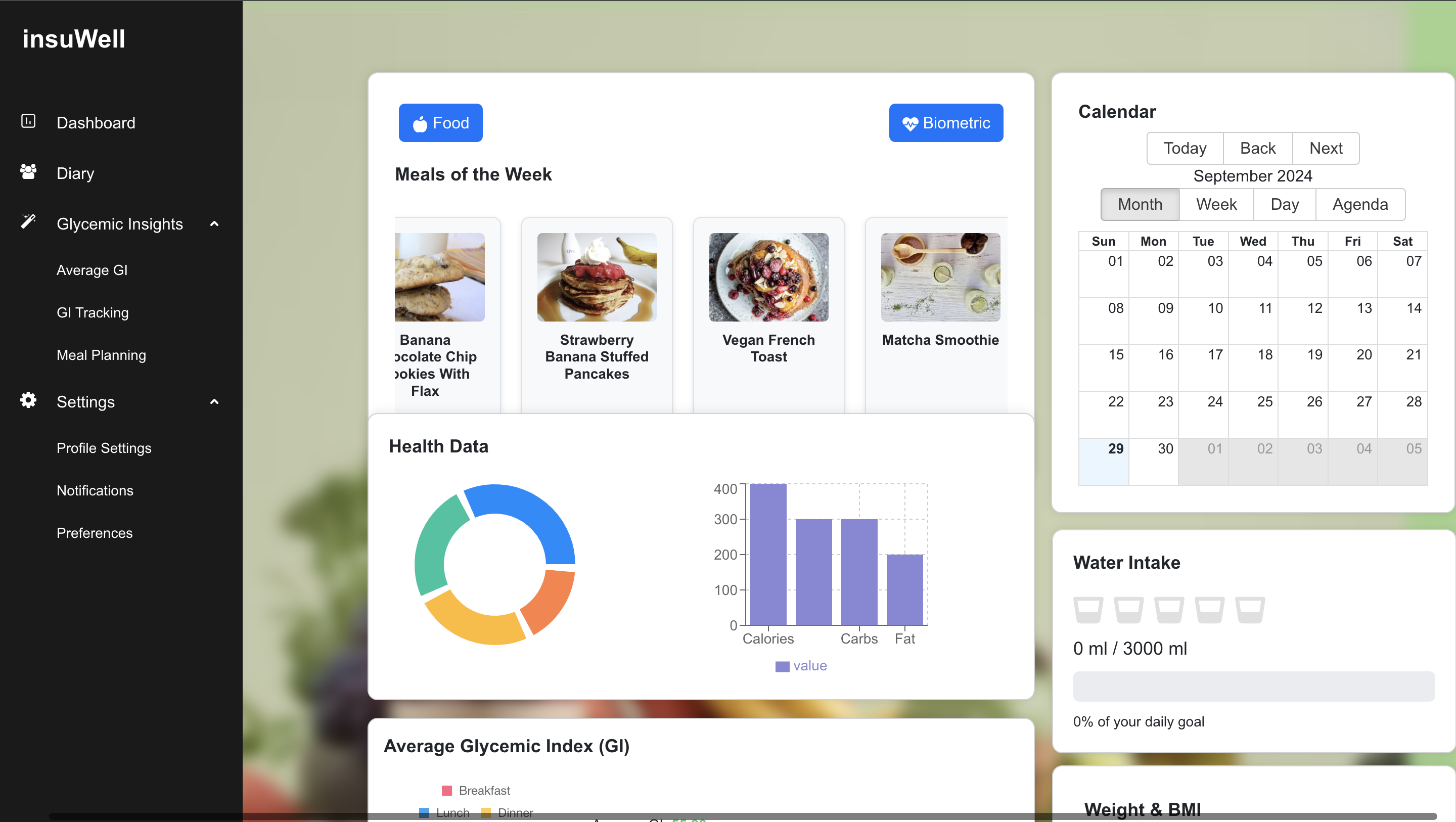Click the calendar Next button

pos(1325,148)
